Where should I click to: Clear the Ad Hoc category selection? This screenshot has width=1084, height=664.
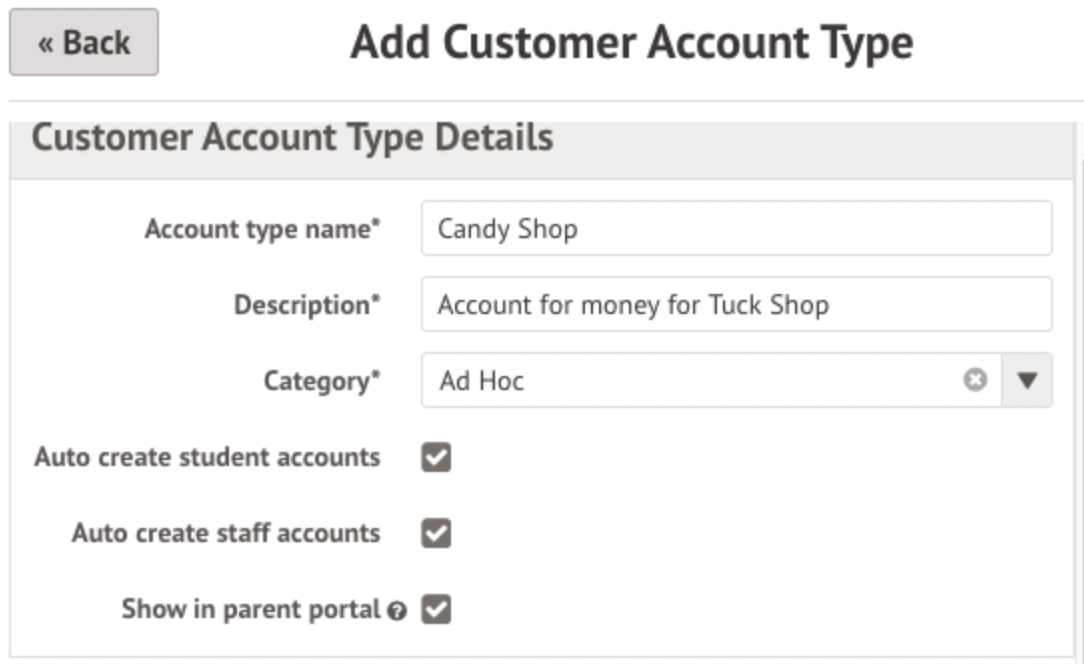[x=975, y=380]
